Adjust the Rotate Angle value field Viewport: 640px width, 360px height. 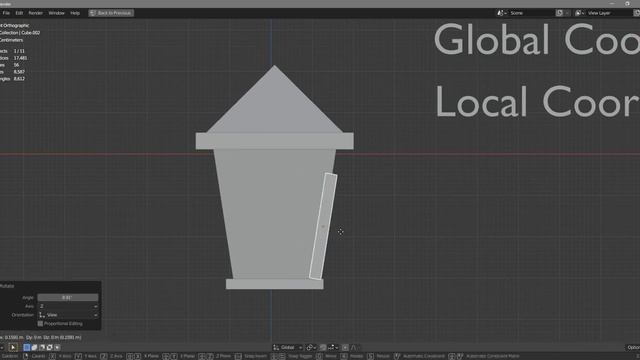tap(68, 298)
